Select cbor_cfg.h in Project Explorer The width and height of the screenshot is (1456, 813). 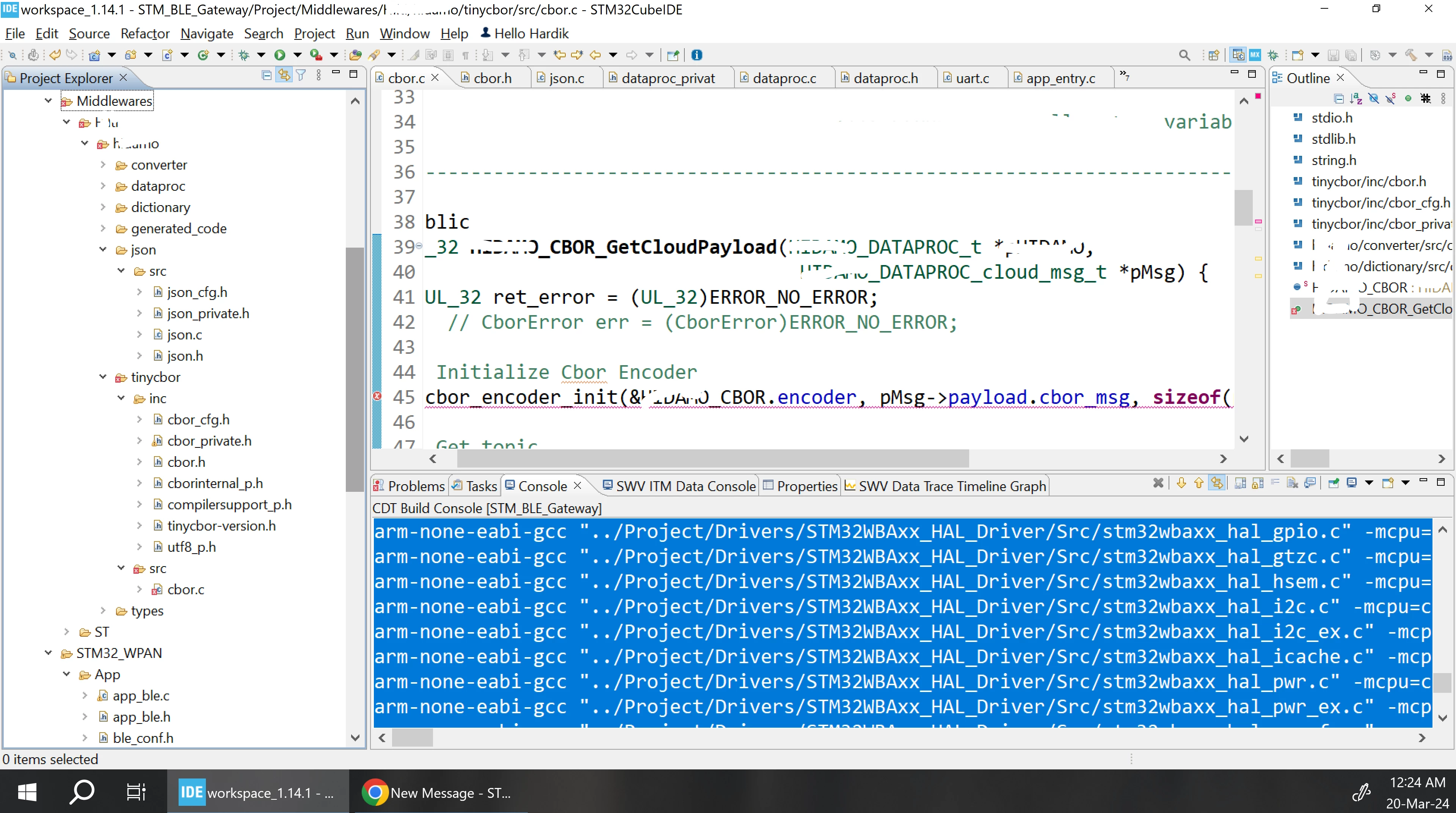point(198,419)
